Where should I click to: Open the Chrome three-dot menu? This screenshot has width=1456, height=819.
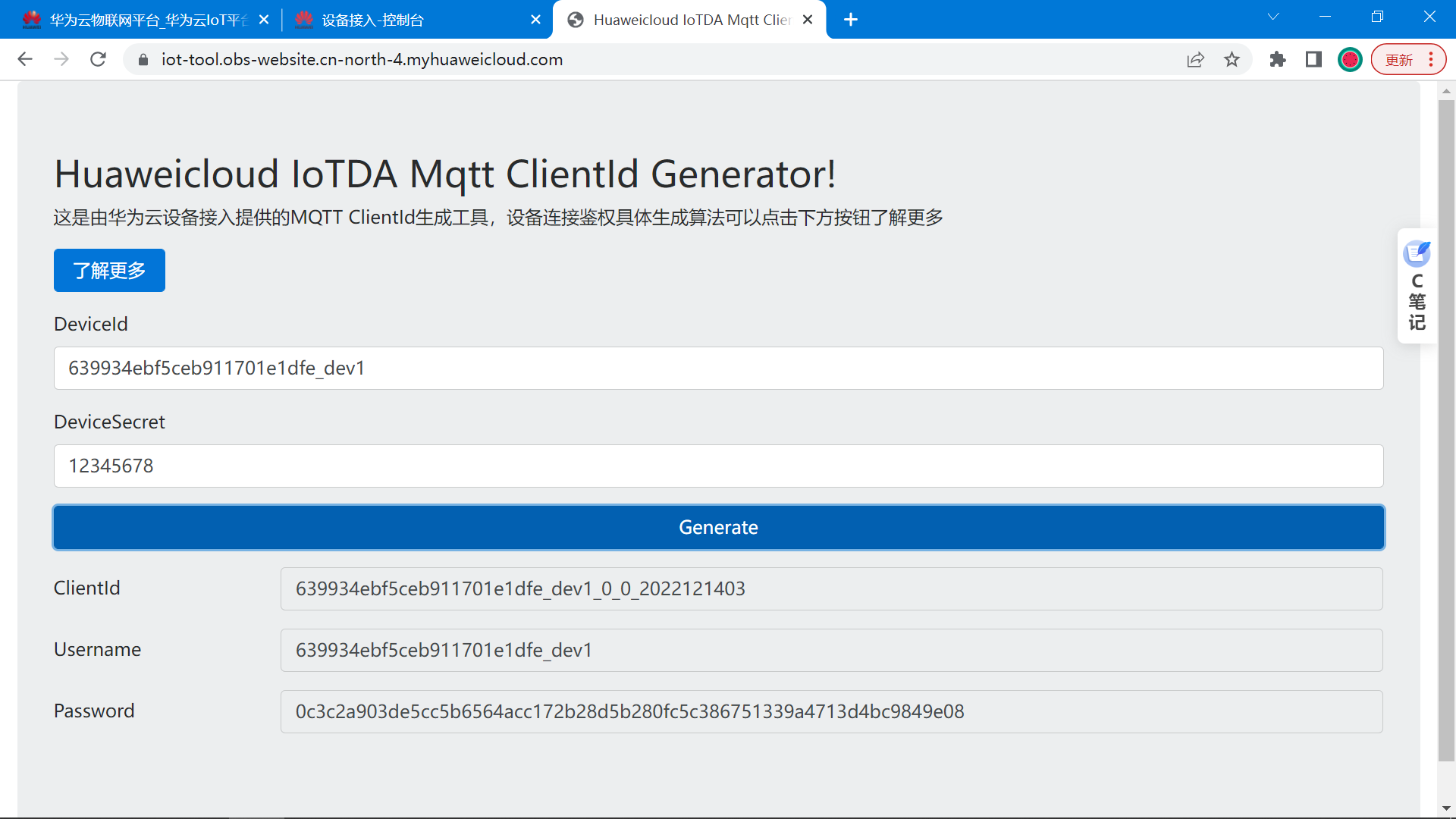1431,59
